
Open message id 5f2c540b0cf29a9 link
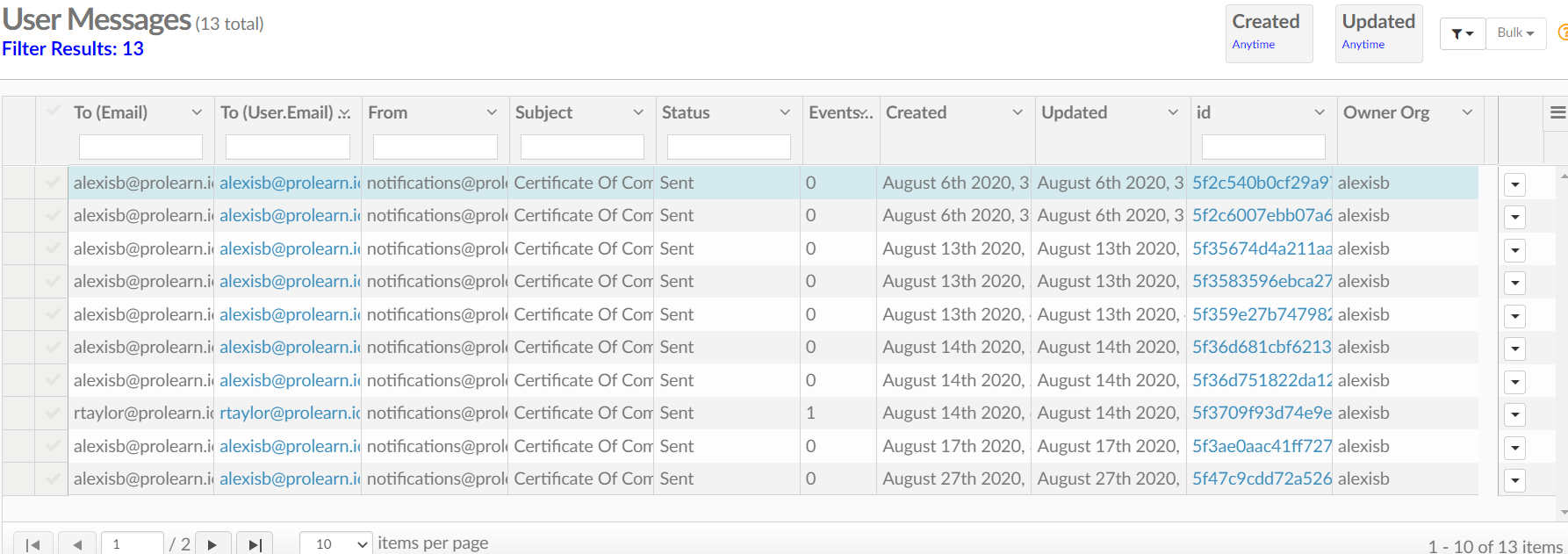1262,183
